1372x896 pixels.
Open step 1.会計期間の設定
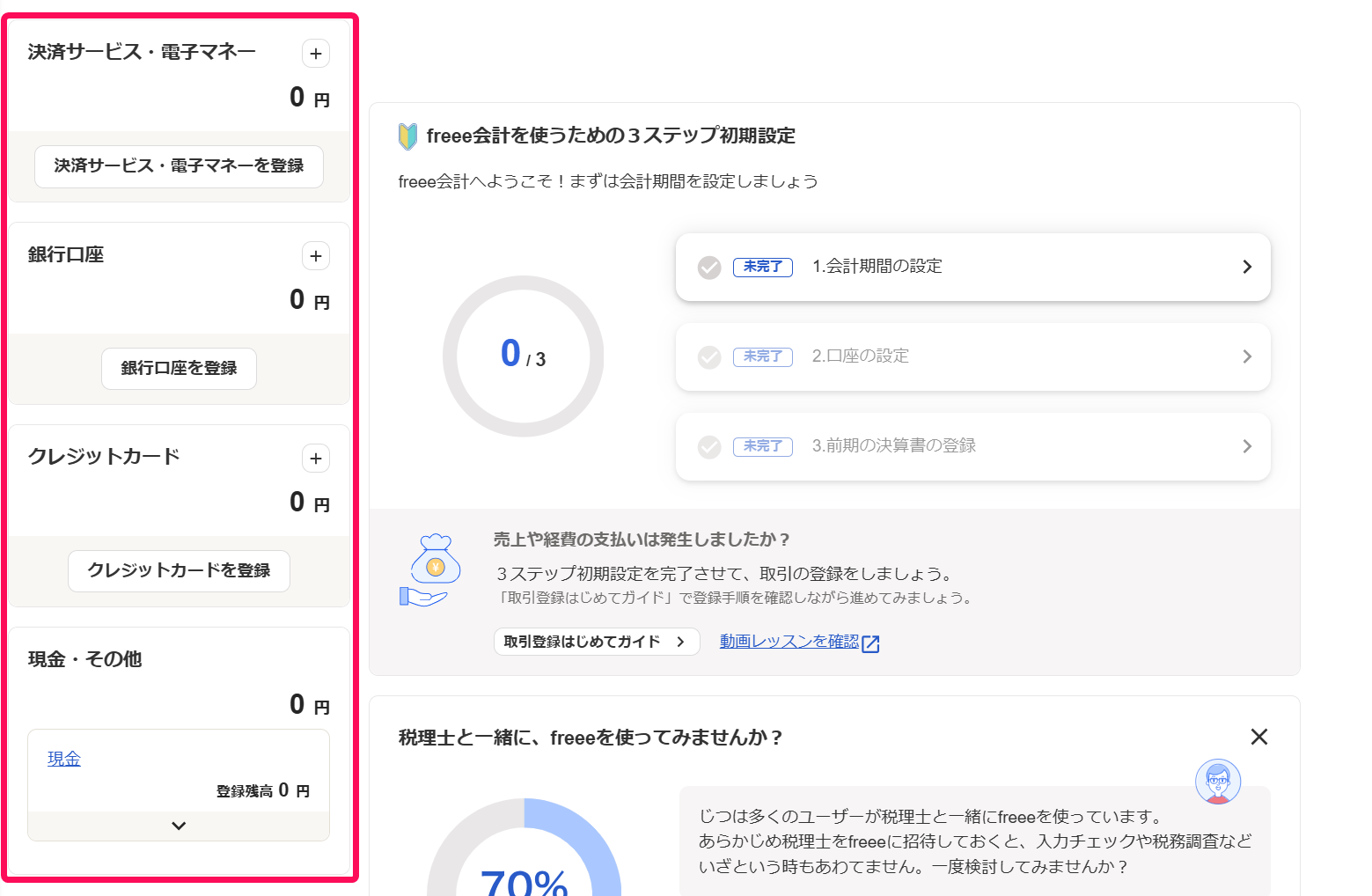972,267
